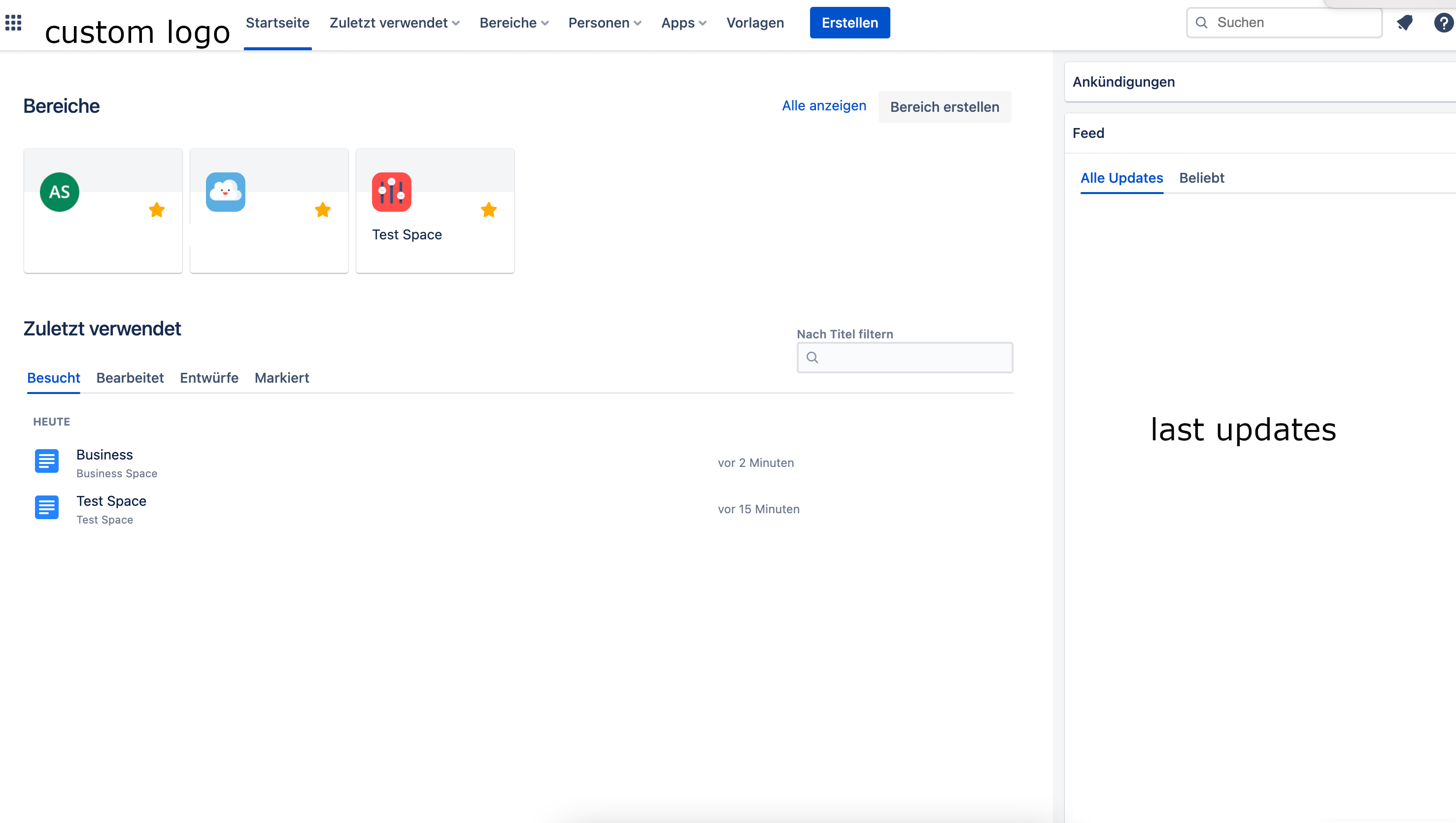
Task: Open the help question mark icon
Action: point(1444,23)
